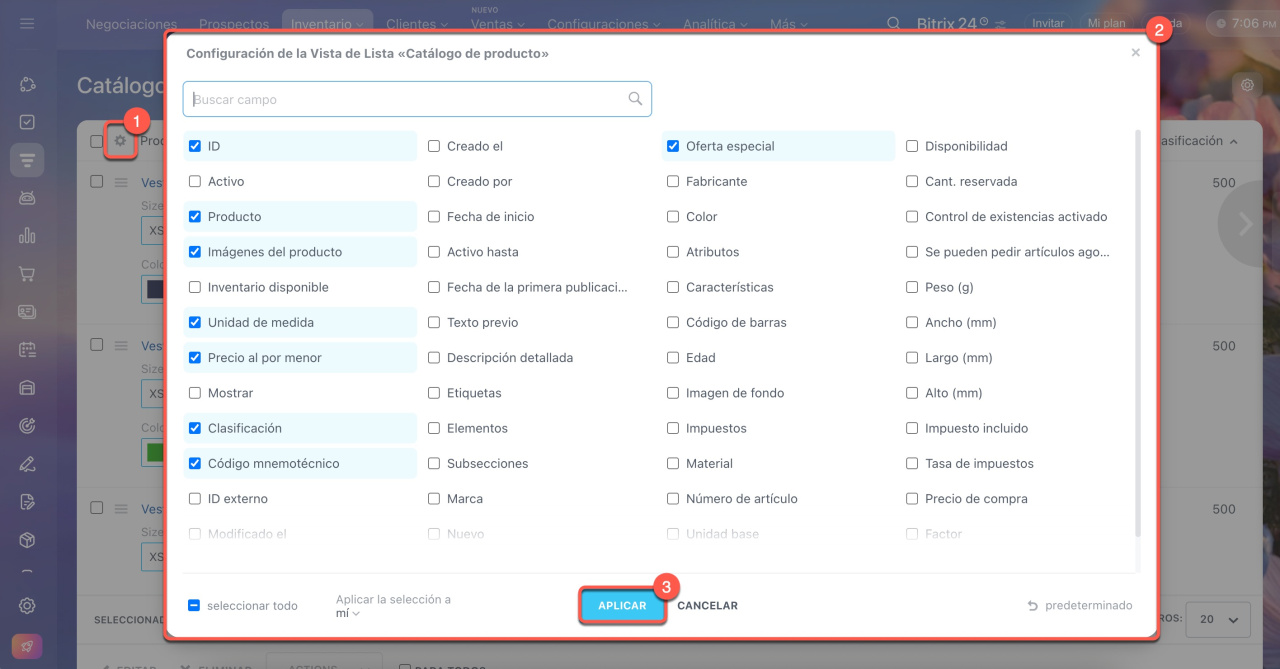This screenshot has height=669, width=1280.
Task: Uncheck the Oferta especial checkbox
Action: (673, 146)
